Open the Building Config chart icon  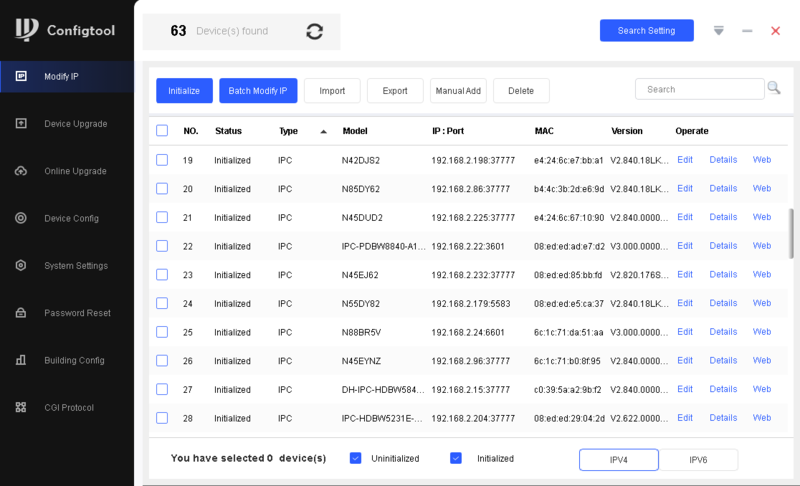pos(21,360)
